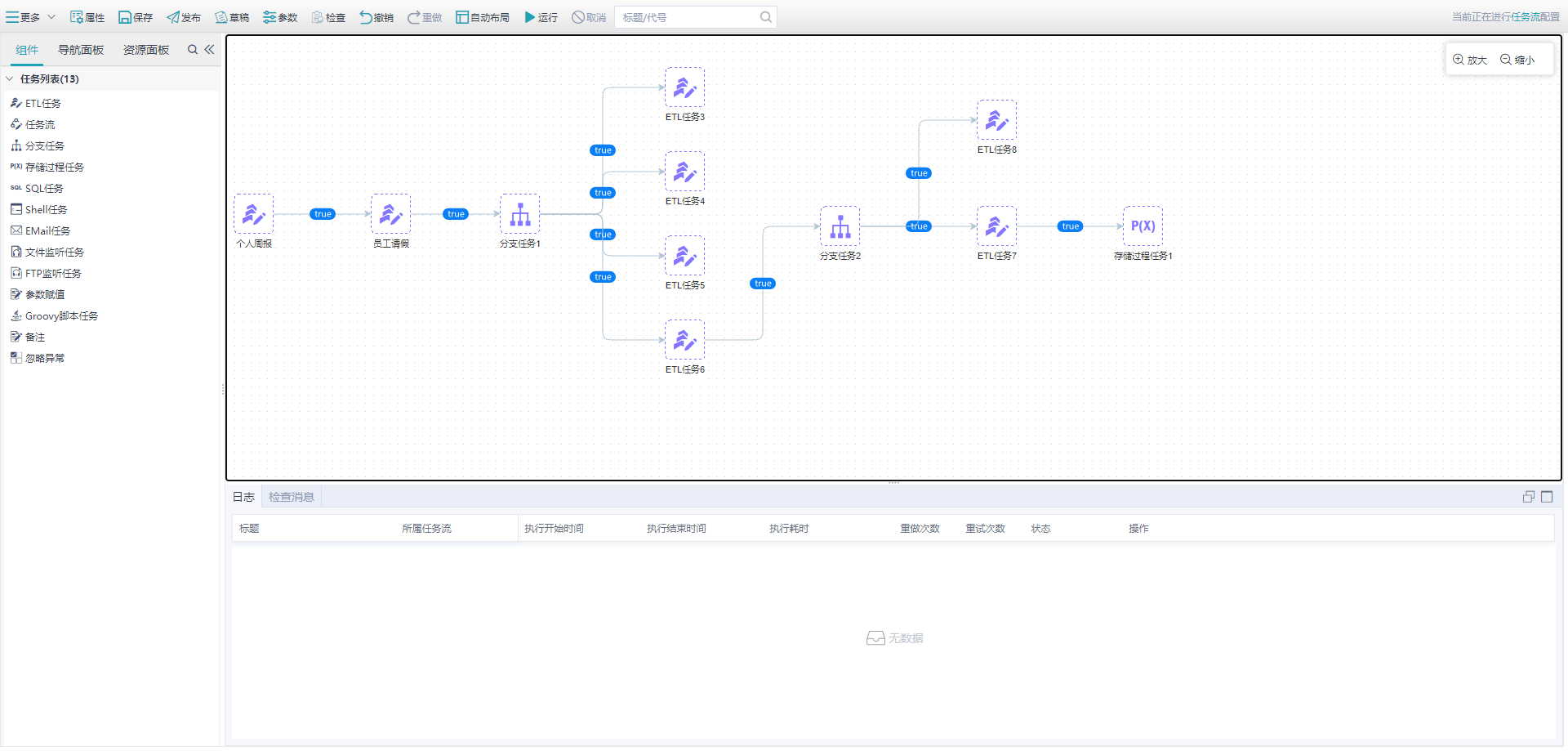1568x751 pixels.
Task: Click the Run (运行) play icon
Action: 529,17
